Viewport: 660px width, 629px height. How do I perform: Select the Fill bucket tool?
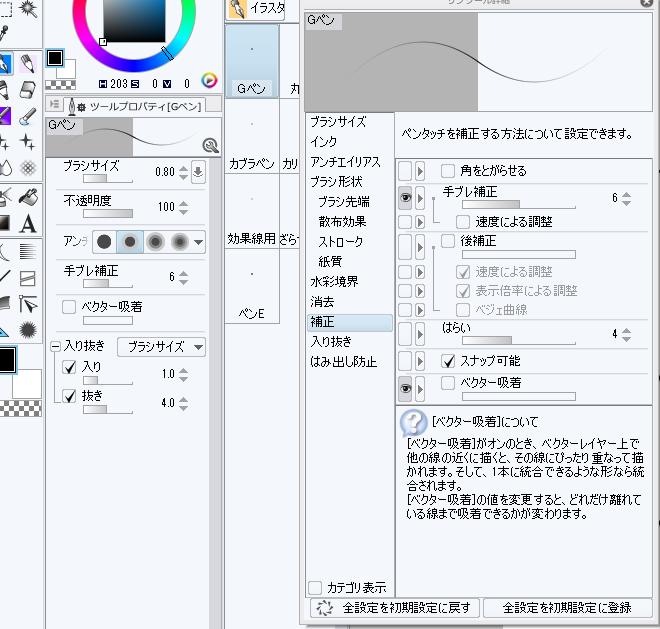[28, 195]
